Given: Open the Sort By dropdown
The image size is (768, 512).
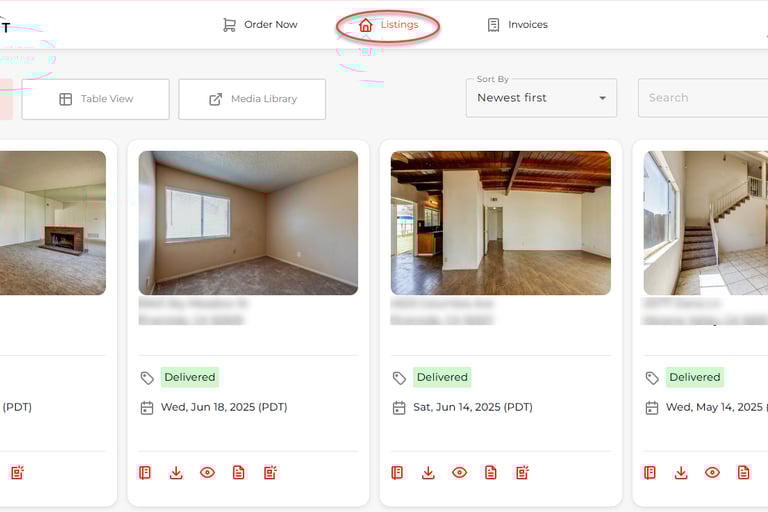Looking at the screenshot, I should coord(541,98).
